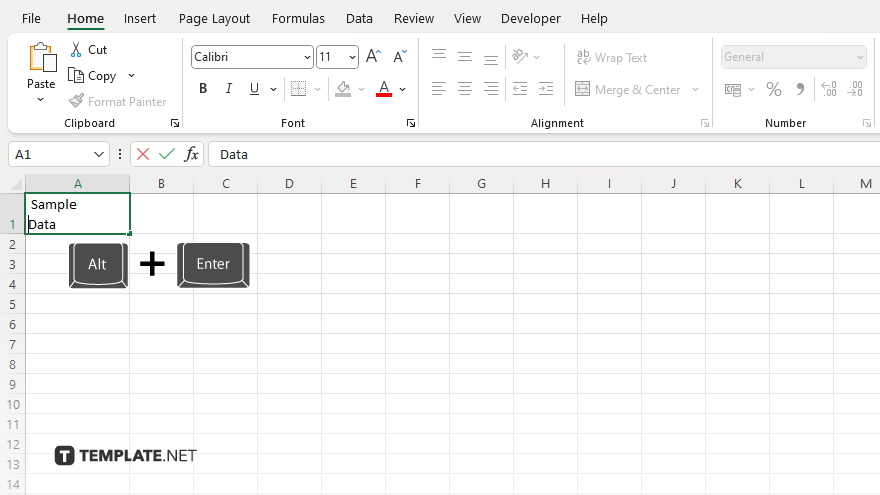Click inside the formula bar text field

tap(540, 154)
